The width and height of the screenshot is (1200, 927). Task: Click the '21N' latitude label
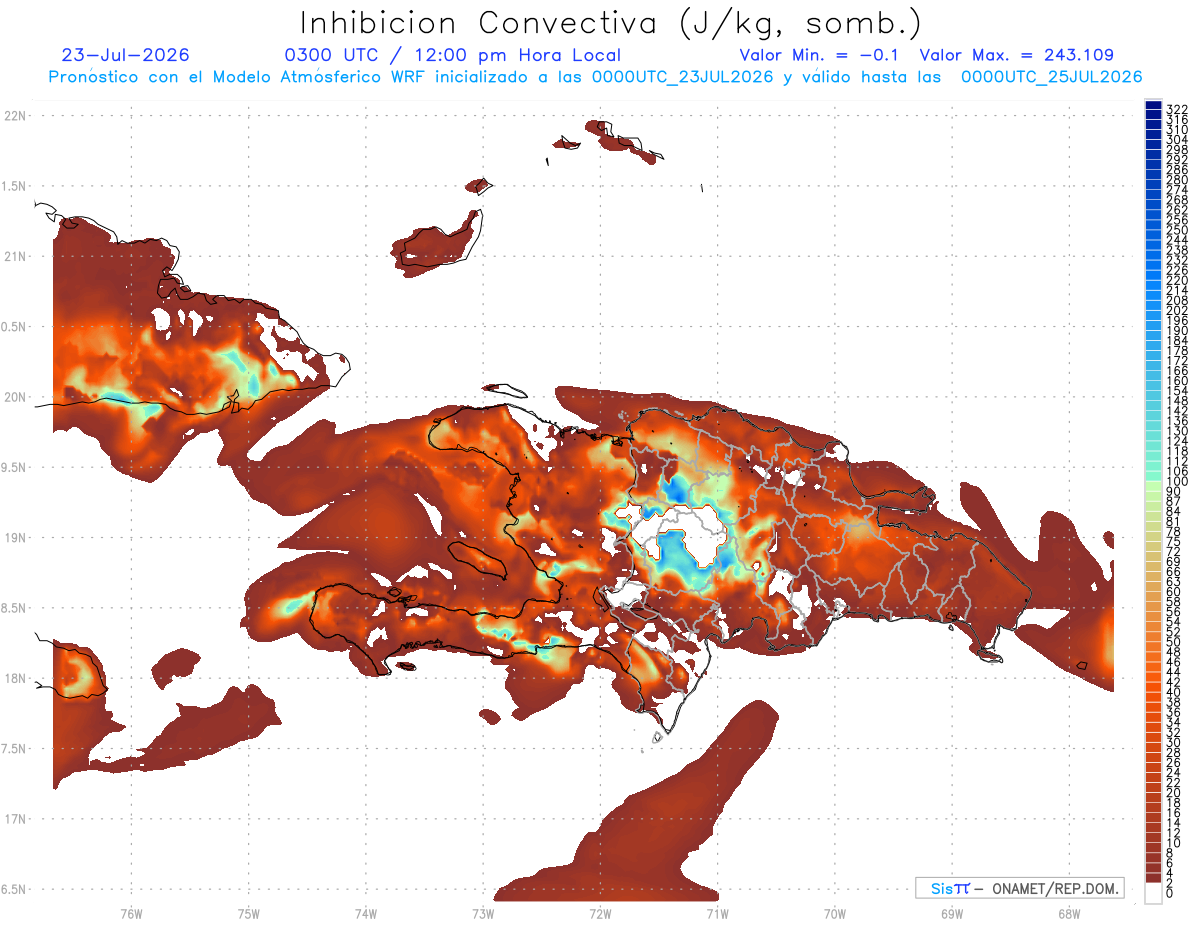[15, 256]
